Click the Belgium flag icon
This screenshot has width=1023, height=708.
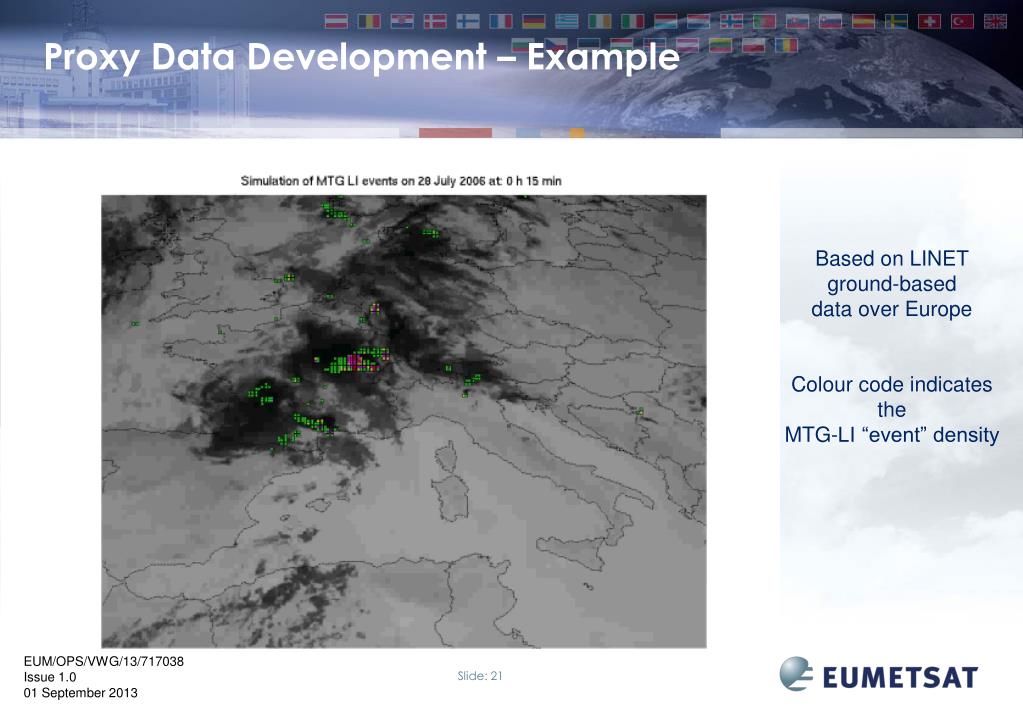pos(369,22)
